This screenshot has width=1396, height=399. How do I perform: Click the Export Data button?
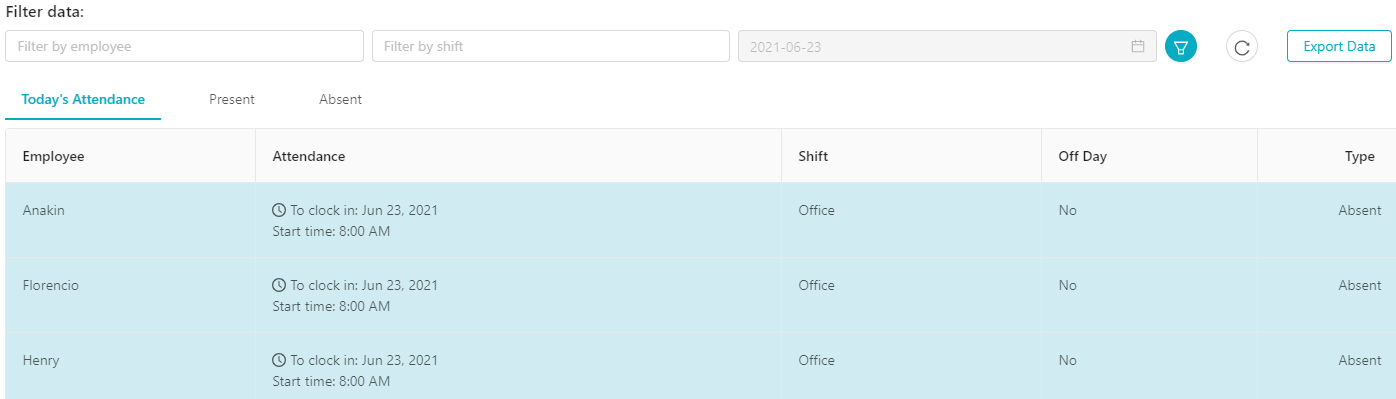coord(1339,46)
